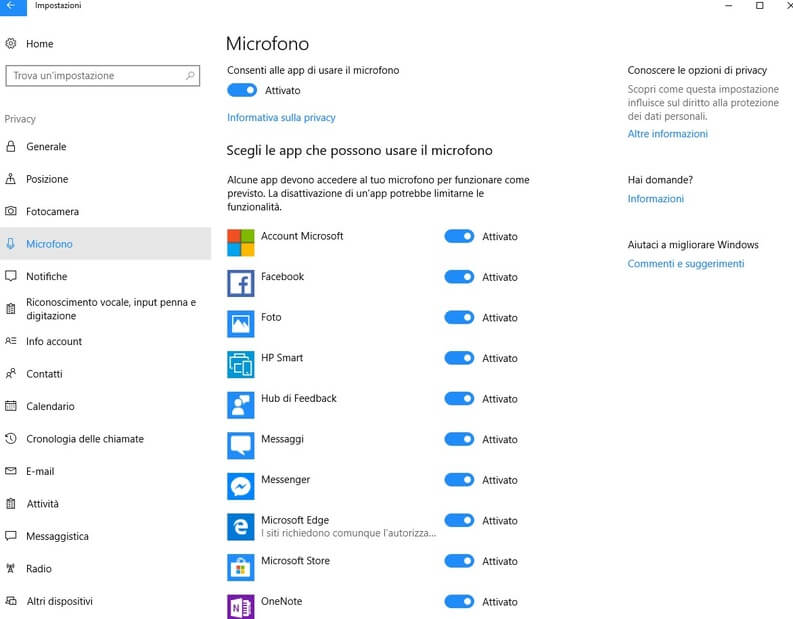Click the Foto app icon

(241, 324)
